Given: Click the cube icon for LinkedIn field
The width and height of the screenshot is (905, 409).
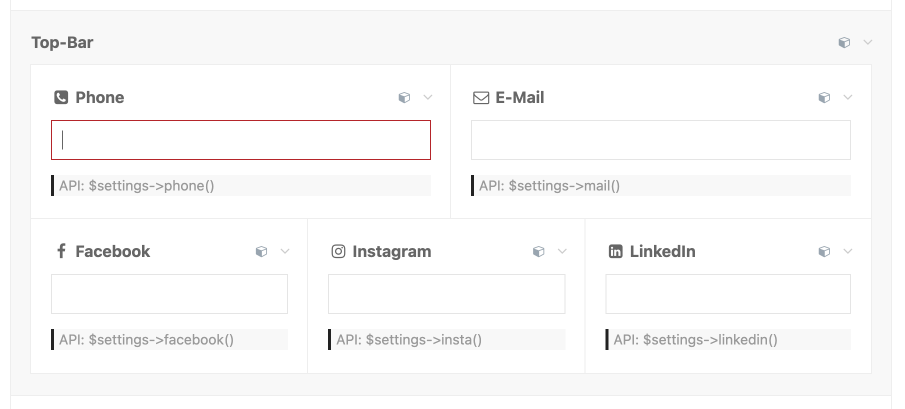Looking at the screenshot, I should 824,252.
